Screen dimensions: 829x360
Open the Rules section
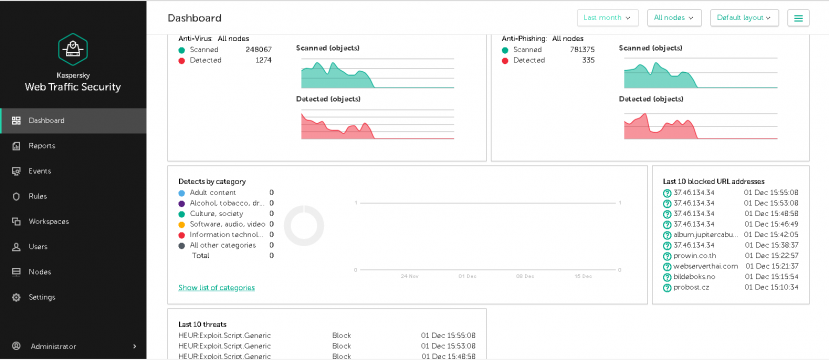click(x=73, y=196)
